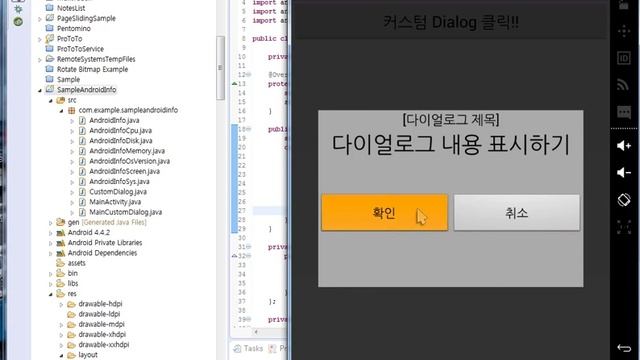Screen dimensions: 640x360
Task: Open AndroidInfoScreen.java file
Action: click(x=124, y=171)
